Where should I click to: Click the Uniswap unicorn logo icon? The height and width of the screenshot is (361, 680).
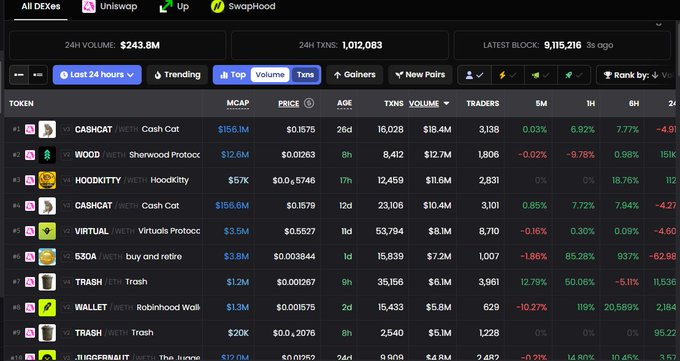click(89, 6)
